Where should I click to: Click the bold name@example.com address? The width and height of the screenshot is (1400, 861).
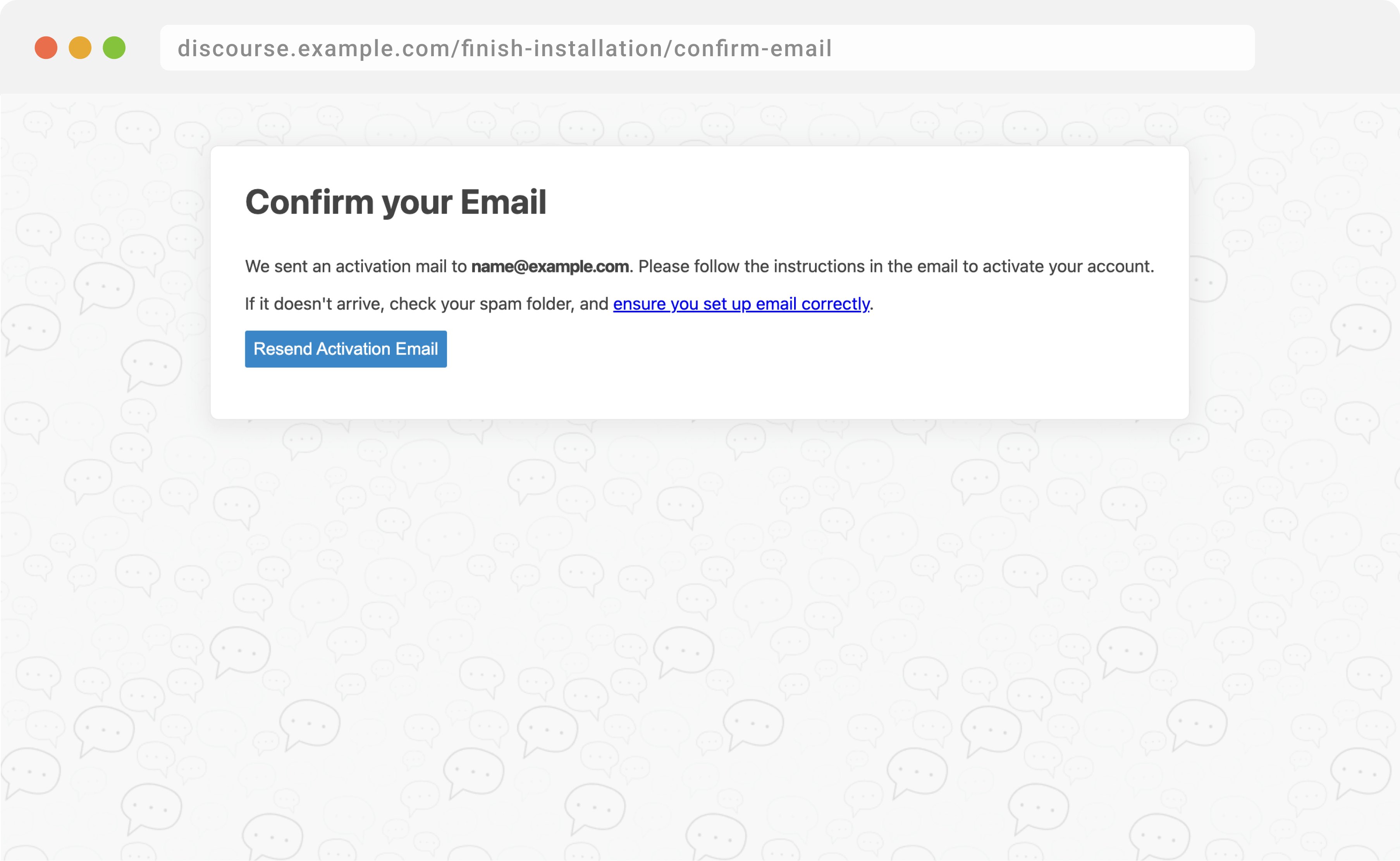(550, 267)
